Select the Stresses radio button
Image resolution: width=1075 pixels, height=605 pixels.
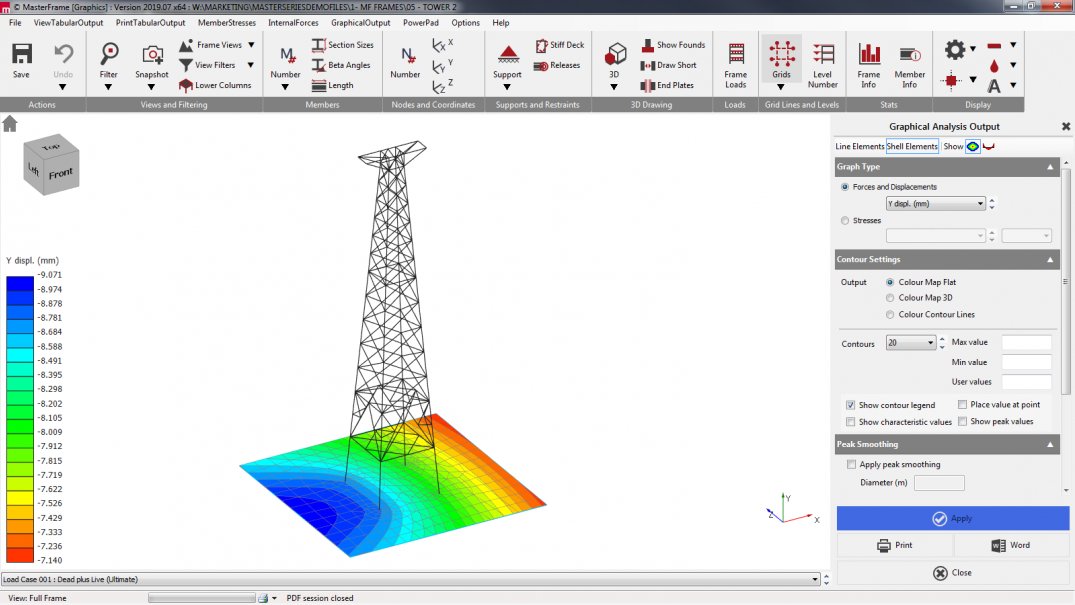tap(845, 220)
